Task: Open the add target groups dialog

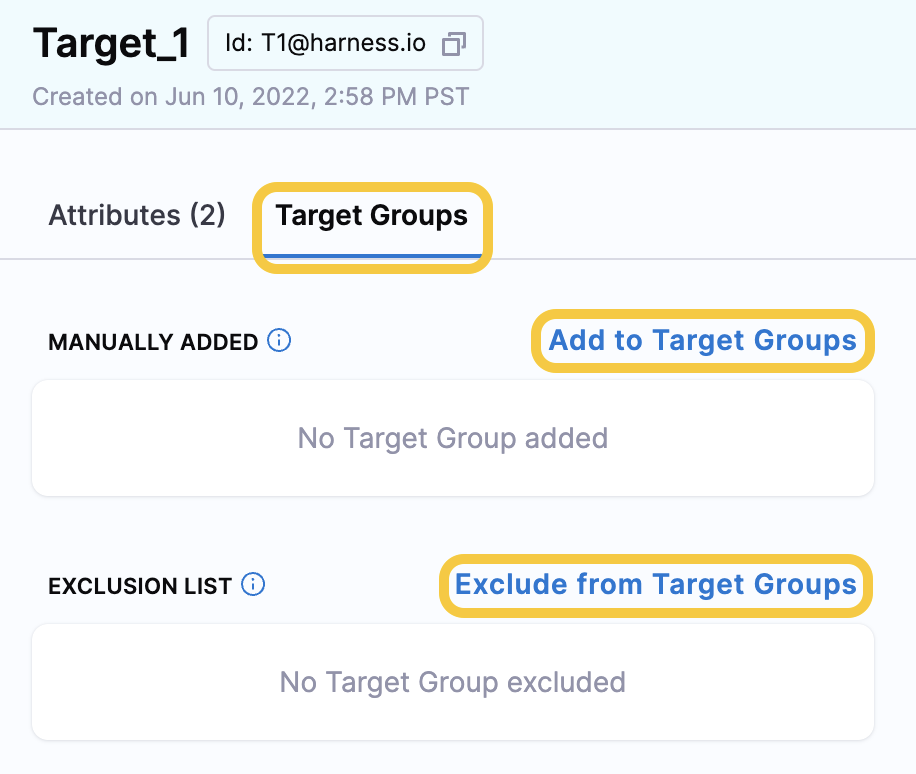Action: (703, 341)
